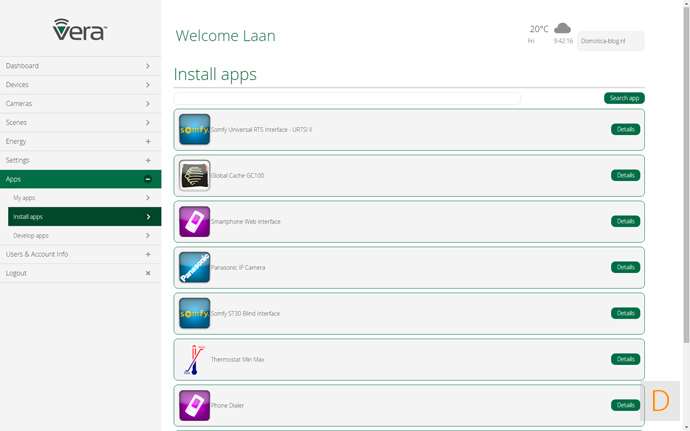The height and width of the screenshot is (431, 690).
Task: Click the cloud weather icon
Action: 562,29
